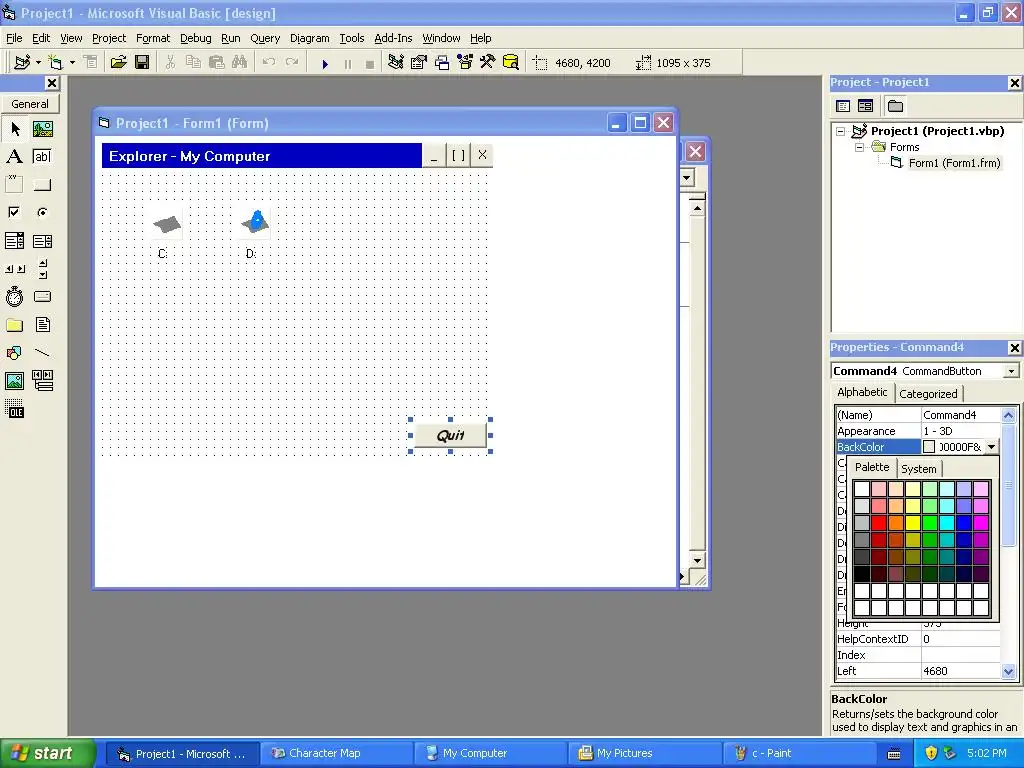Switch to the Categorized properties tab
Image resolution: width=1024 pixels, height=768 pixels.
pyautogui.click(x=928, y=394)
